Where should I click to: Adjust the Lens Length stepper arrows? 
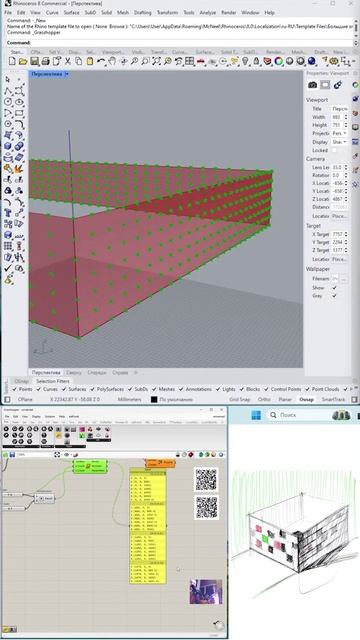[346, 167]
